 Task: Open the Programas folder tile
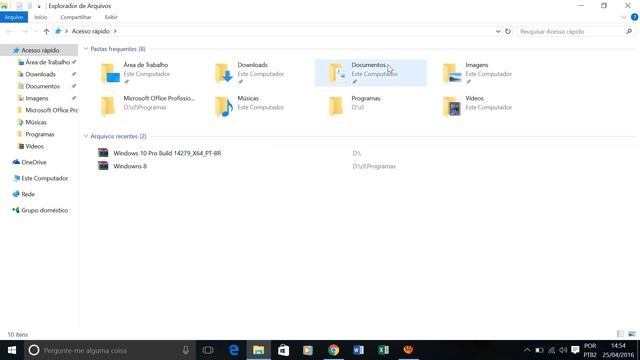[371, 106]
